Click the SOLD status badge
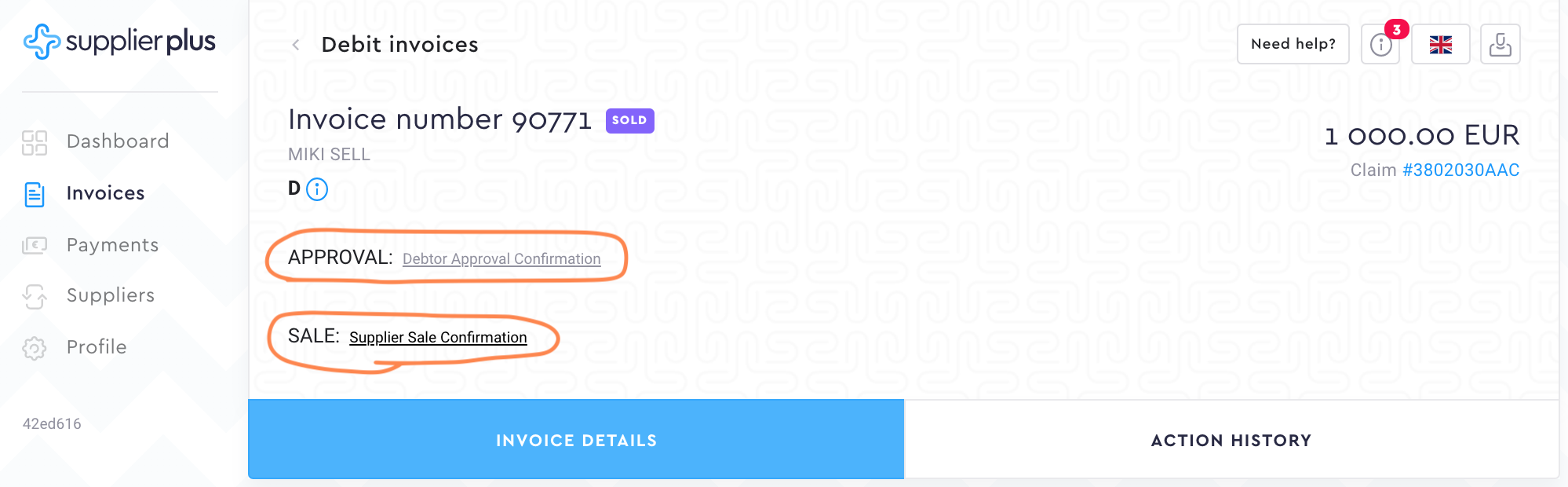 [x=629, y=121]
